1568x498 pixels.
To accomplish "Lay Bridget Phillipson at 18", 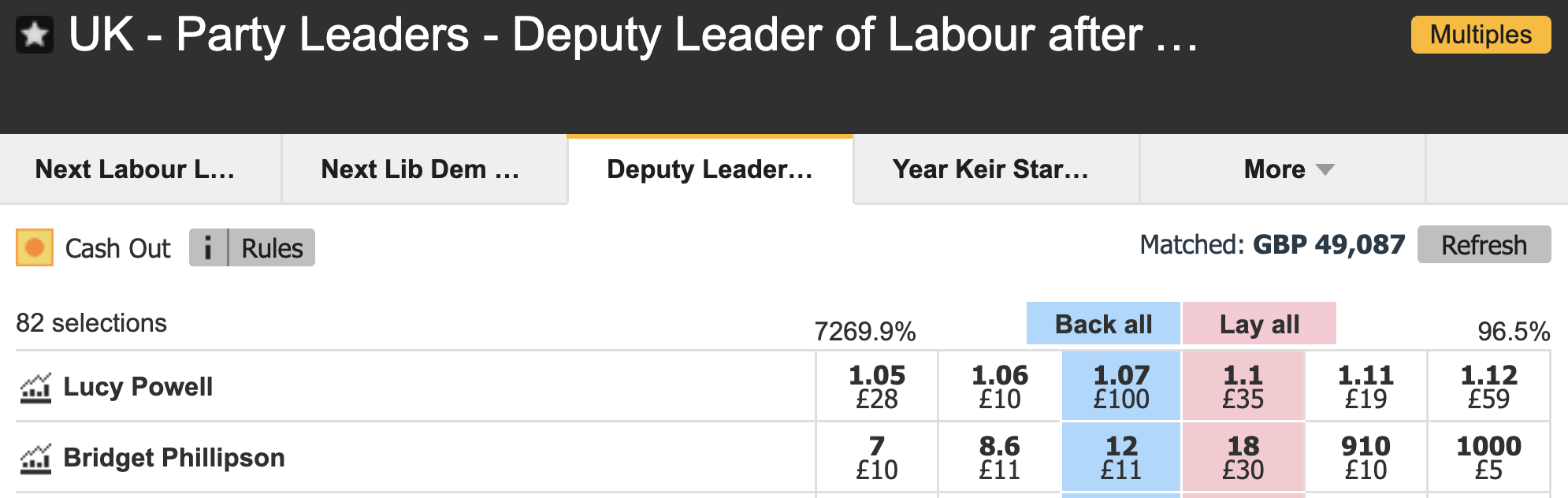I will tap(1243, 457).
